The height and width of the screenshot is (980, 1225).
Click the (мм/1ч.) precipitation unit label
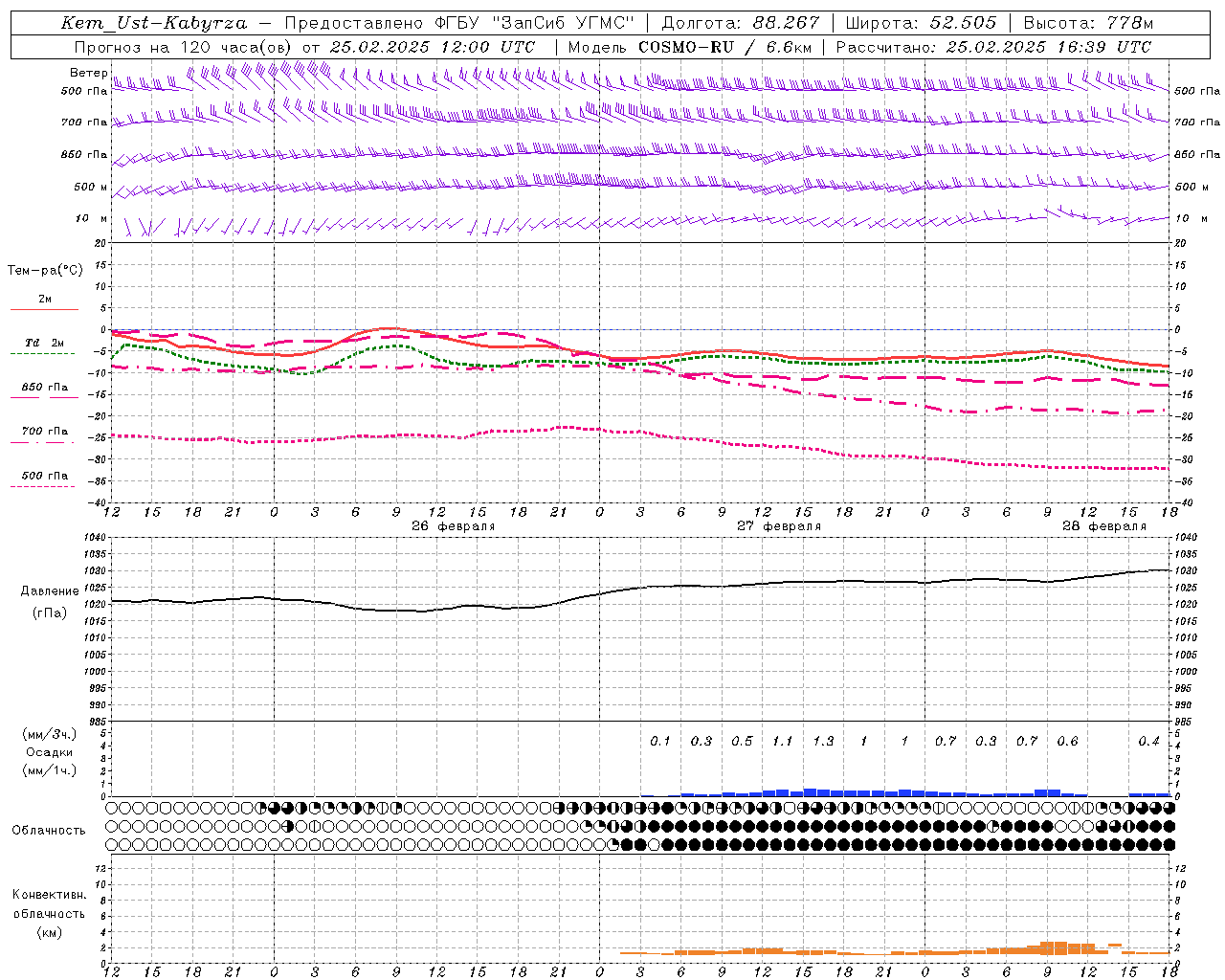tap(50, 770)
